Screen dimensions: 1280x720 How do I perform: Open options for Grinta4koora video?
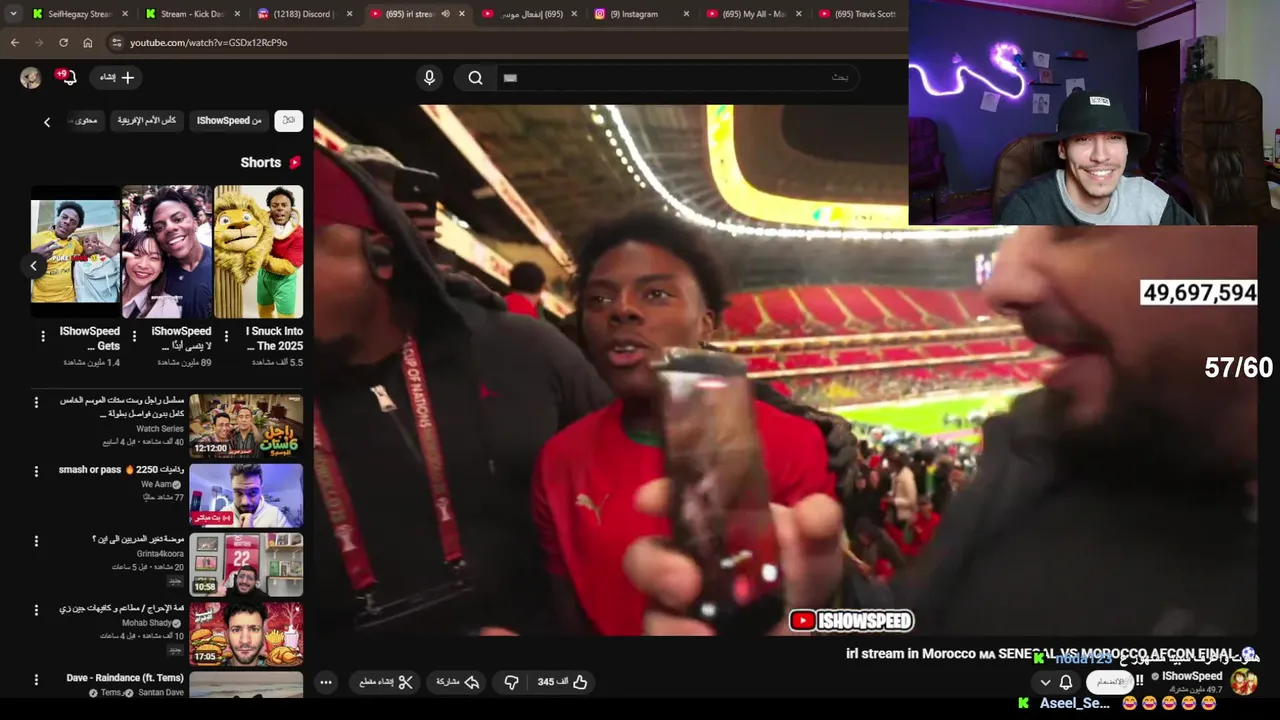coord(36,541)
